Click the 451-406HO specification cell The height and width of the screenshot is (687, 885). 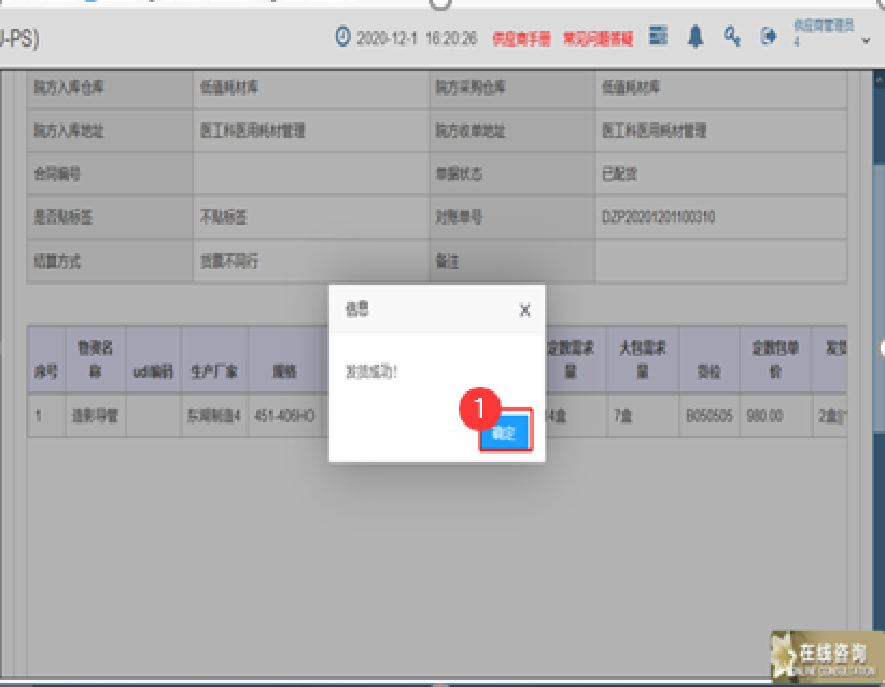(x=284, y=416)
